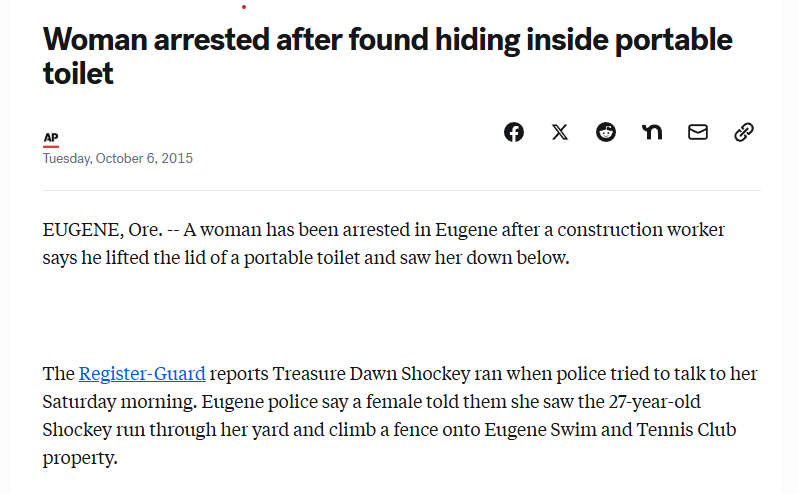Click the '27-year-old' text in the article
799x494 pixels.
tap(655, 402)
